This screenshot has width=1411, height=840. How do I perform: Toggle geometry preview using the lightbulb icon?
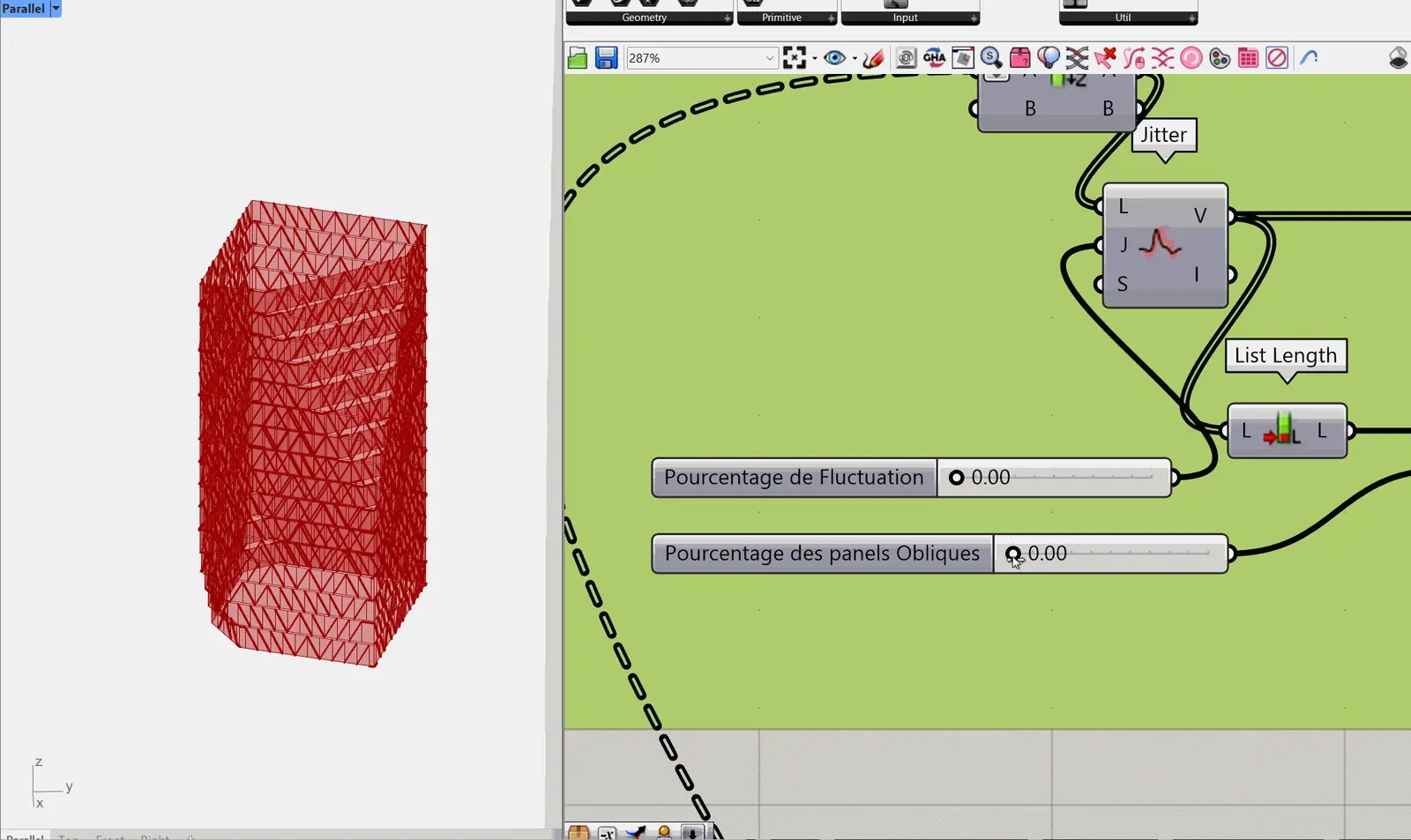pos(1049,57)
